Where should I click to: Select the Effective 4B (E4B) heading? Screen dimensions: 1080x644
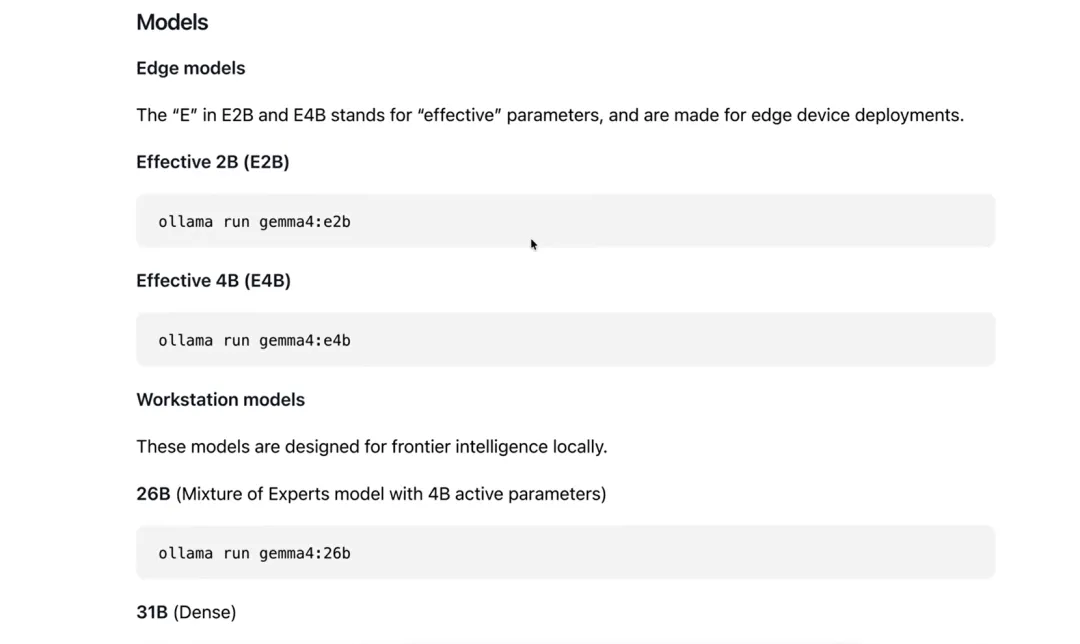(x=214, y=280)
